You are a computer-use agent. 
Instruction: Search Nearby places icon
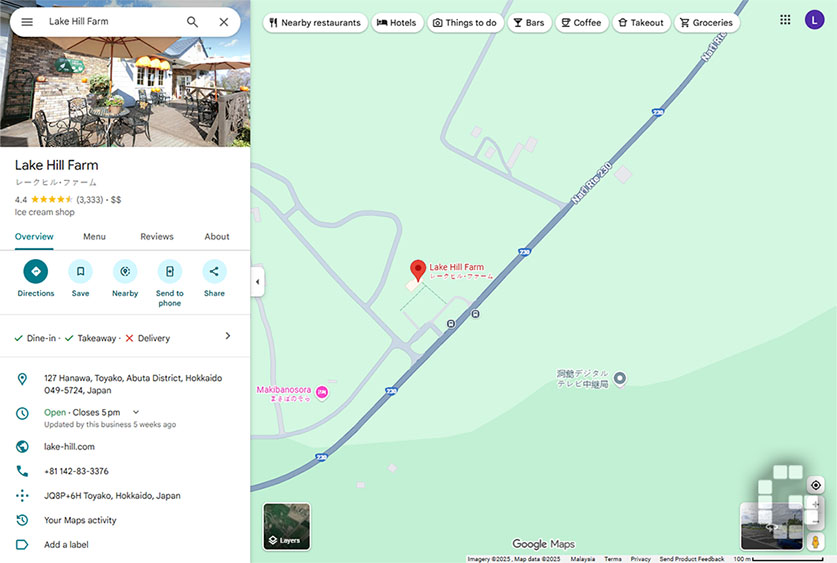(125, 272)
